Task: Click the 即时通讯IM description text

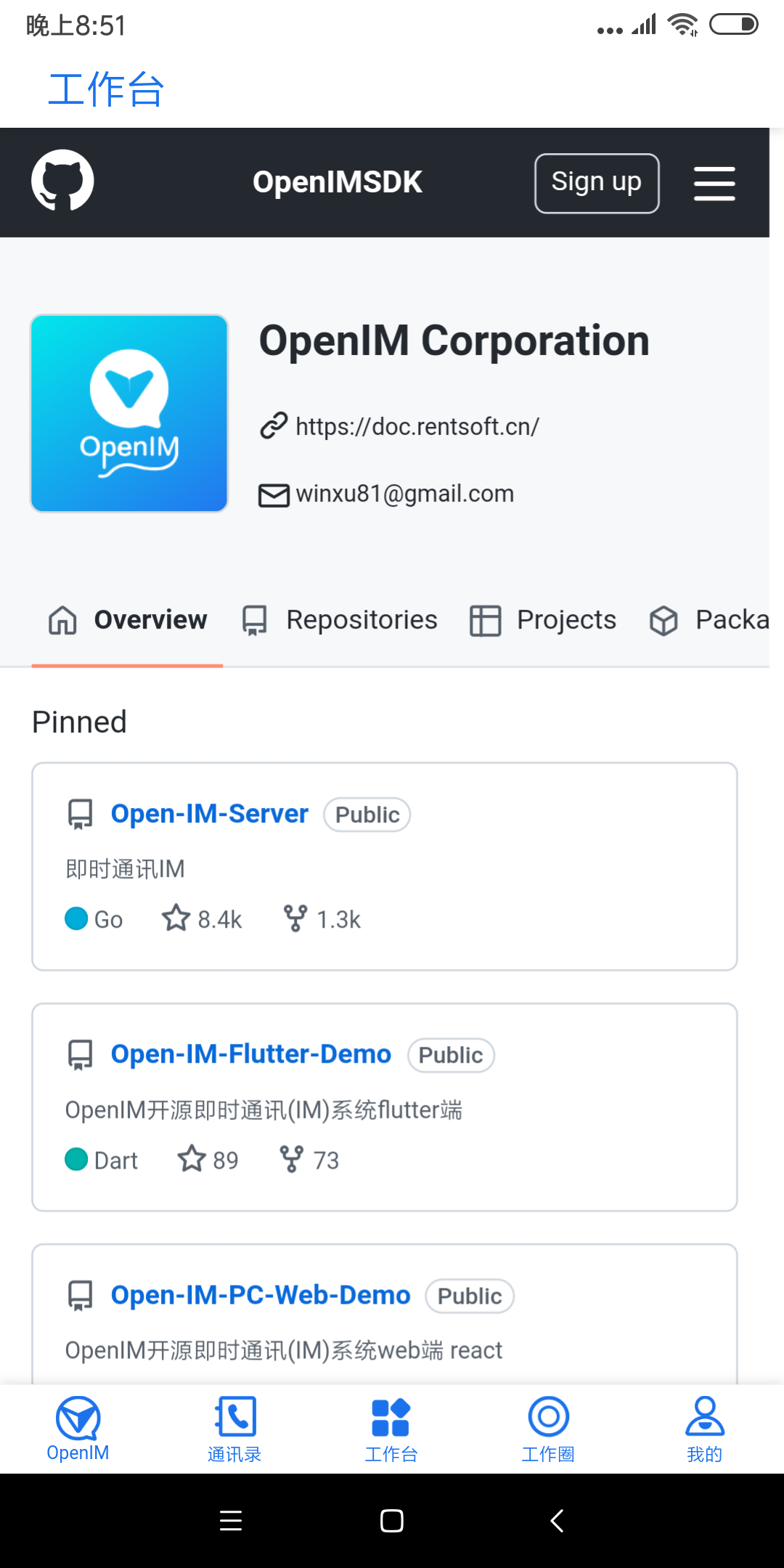Action: [x=125, y=869]
